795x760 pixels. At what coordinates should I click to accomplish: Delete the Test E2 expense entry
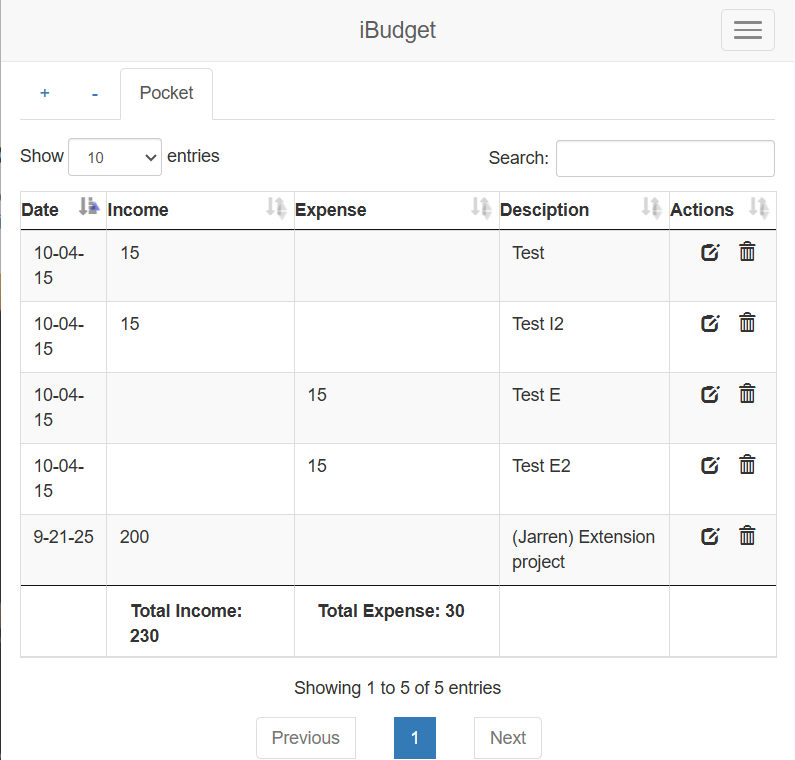point(747,465)
